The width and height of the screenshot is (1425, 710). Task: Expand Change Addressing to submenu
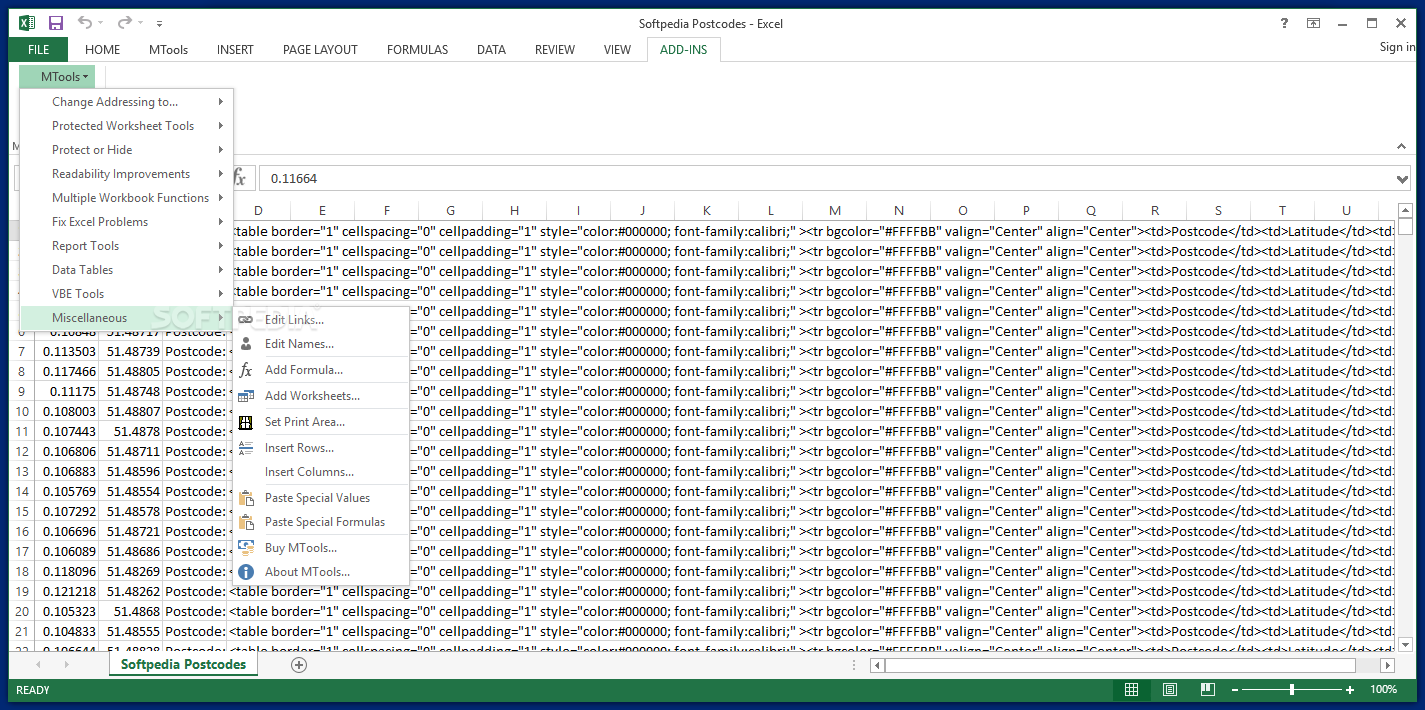[126, 102]
